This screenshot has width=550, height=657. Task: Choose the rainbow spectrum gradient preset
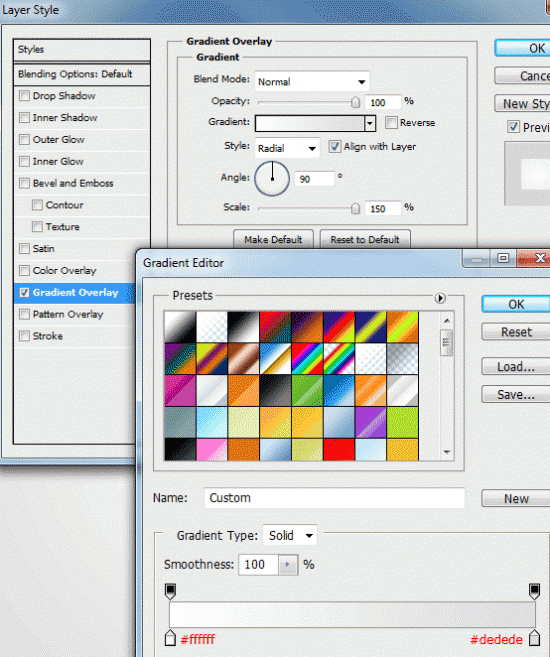(307, 359)
